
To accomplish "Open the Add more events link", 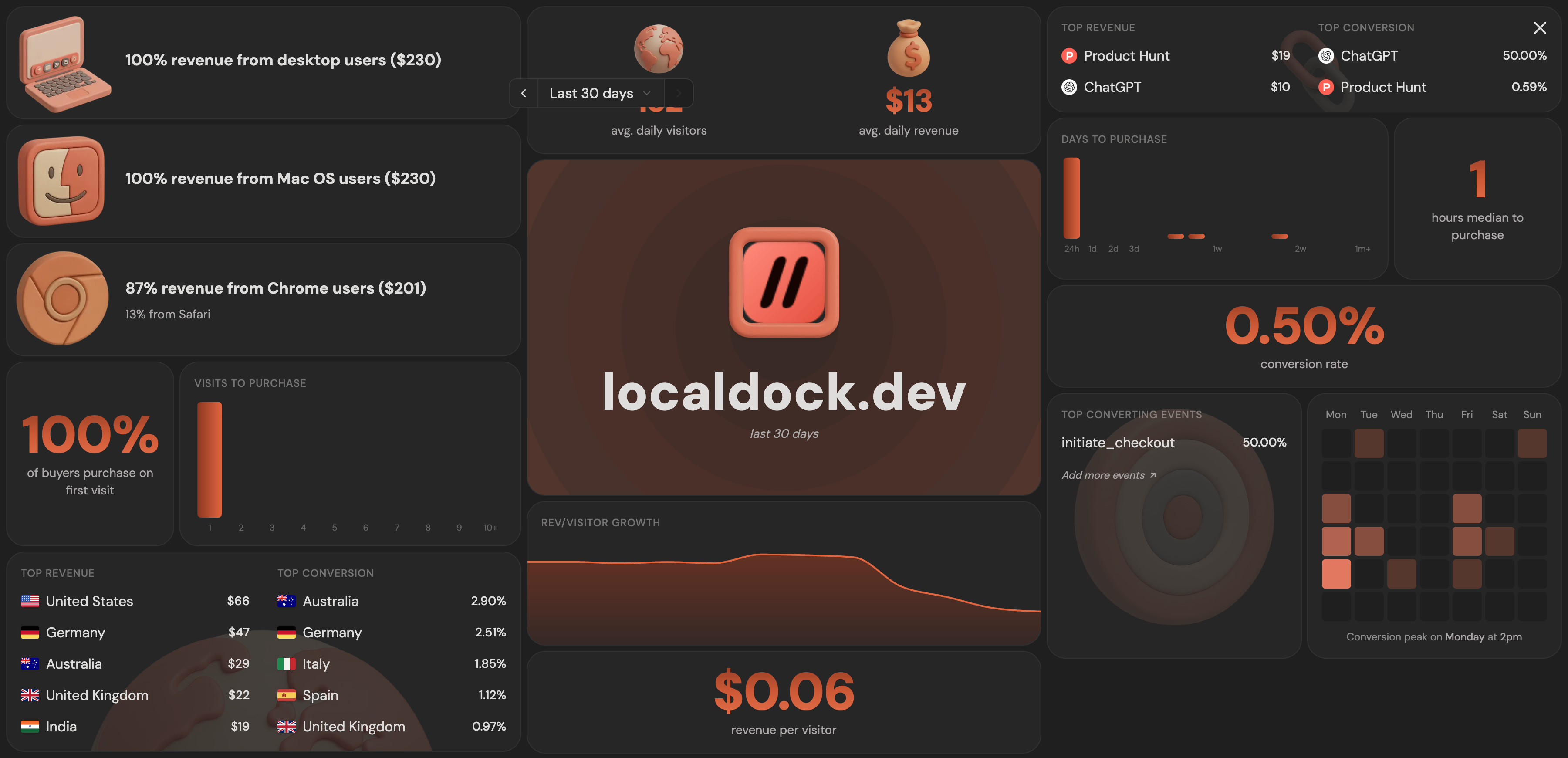I will [1109, 476].
